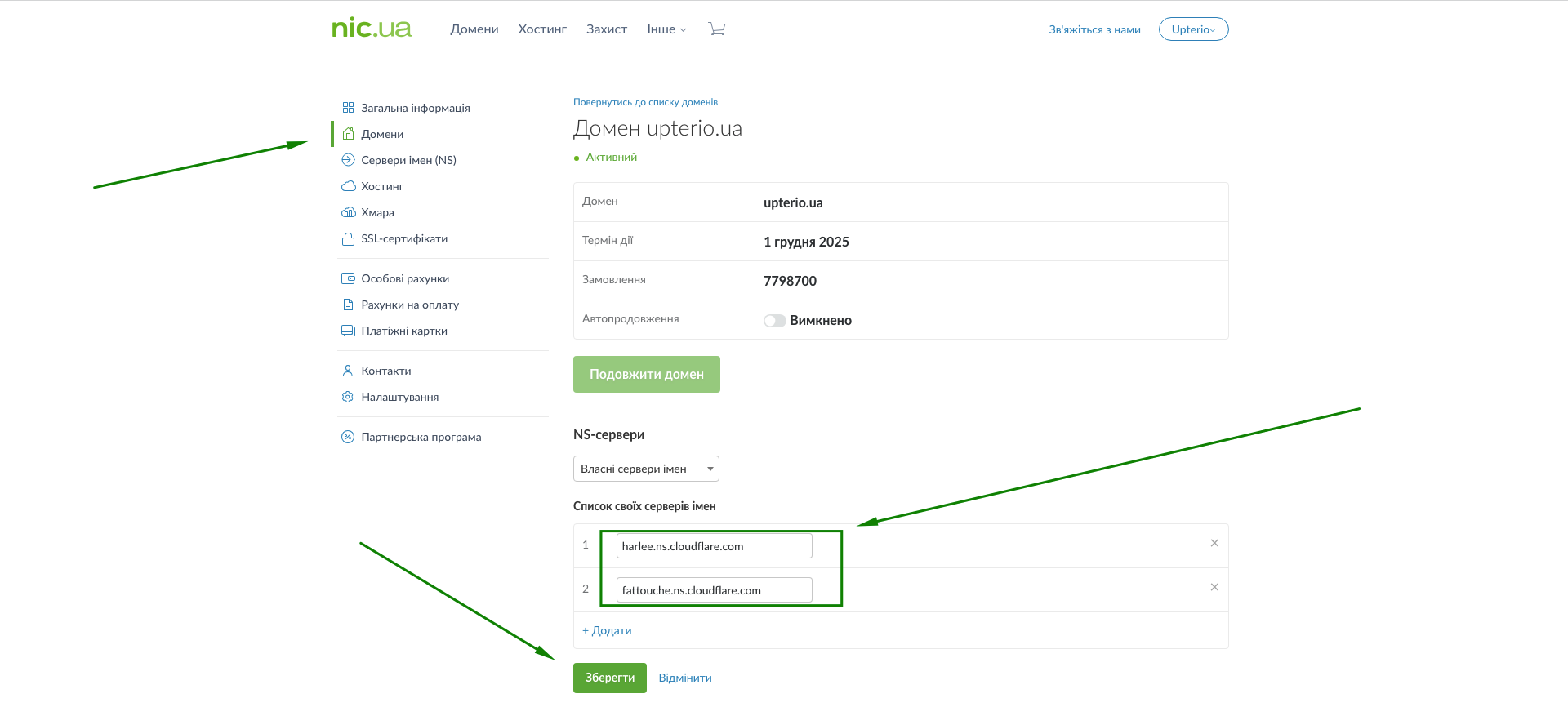Viewport: 1568px width, 716px height.
Task: Click the expiry date 1 грудня 2025
Action: point(806,242)
